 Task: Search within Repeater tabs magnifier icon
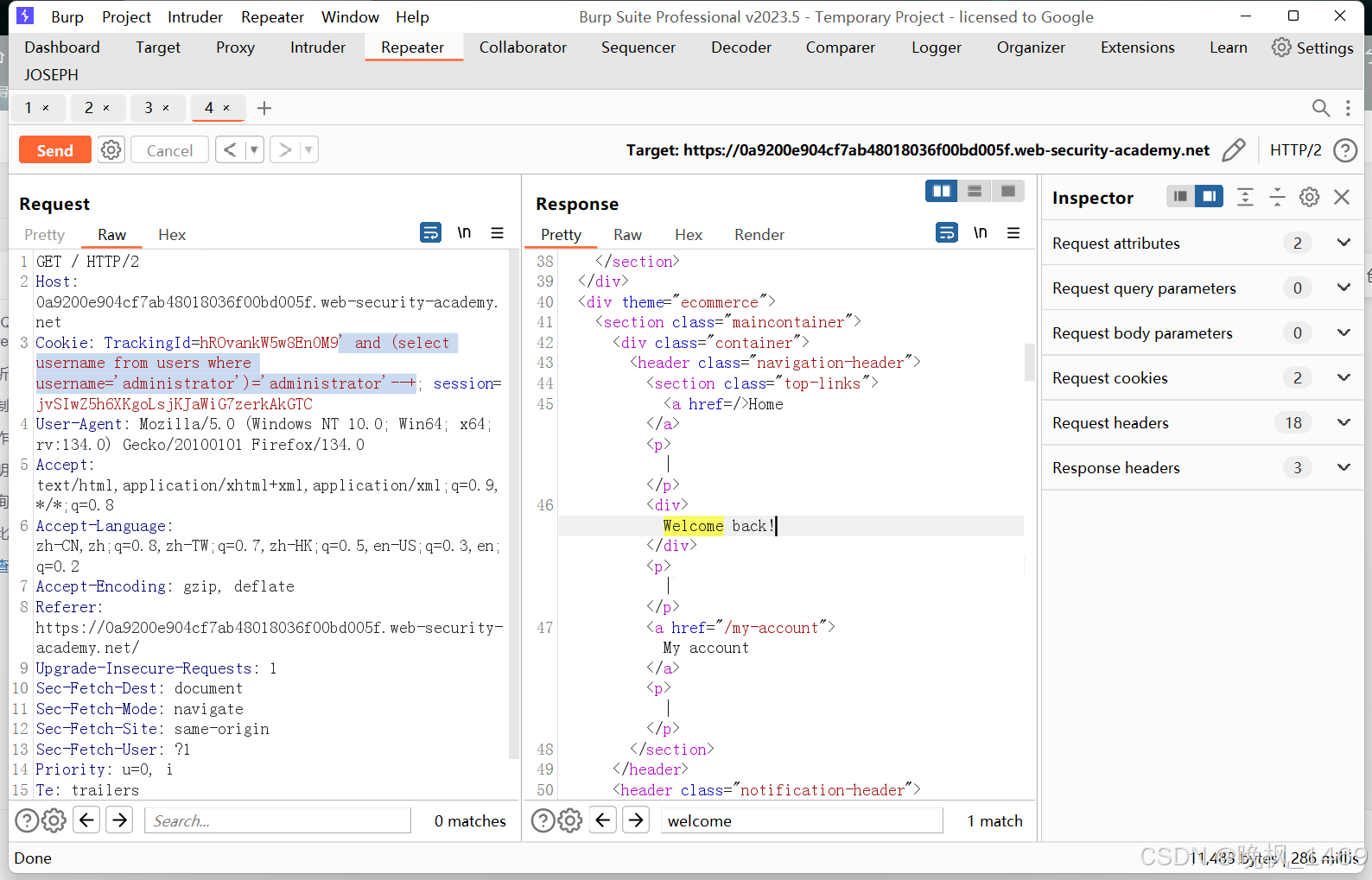1320,108
